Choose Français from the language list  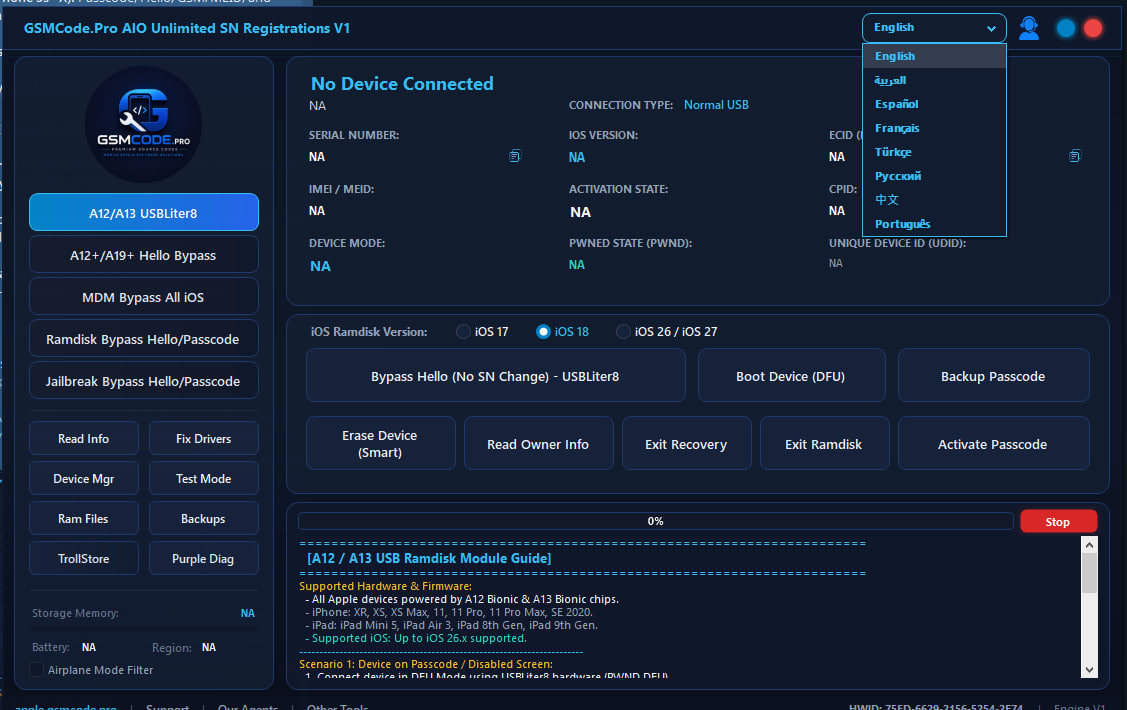pyautogui.click(x=934, y=128)
